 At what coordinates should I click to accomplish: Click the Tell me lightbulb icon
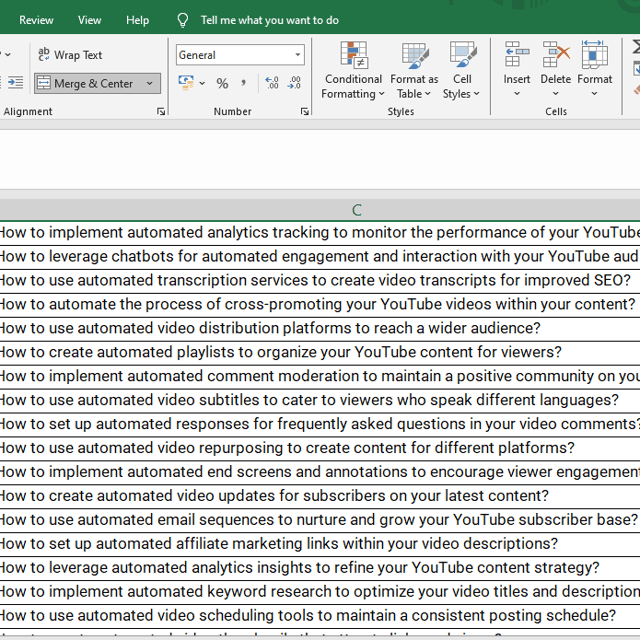(x=183, y=20)
